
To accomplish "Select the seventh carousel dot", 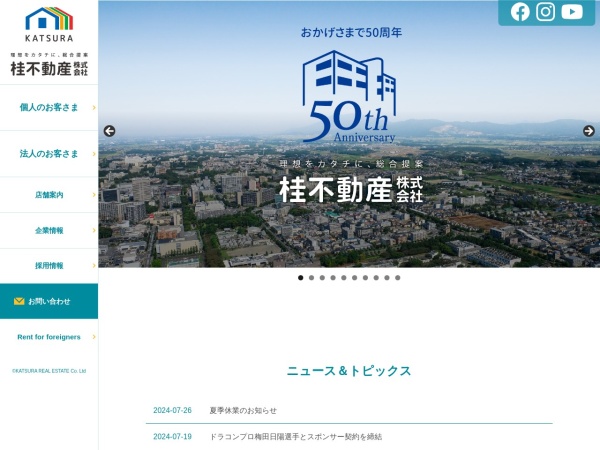I will tap(365, 278).
